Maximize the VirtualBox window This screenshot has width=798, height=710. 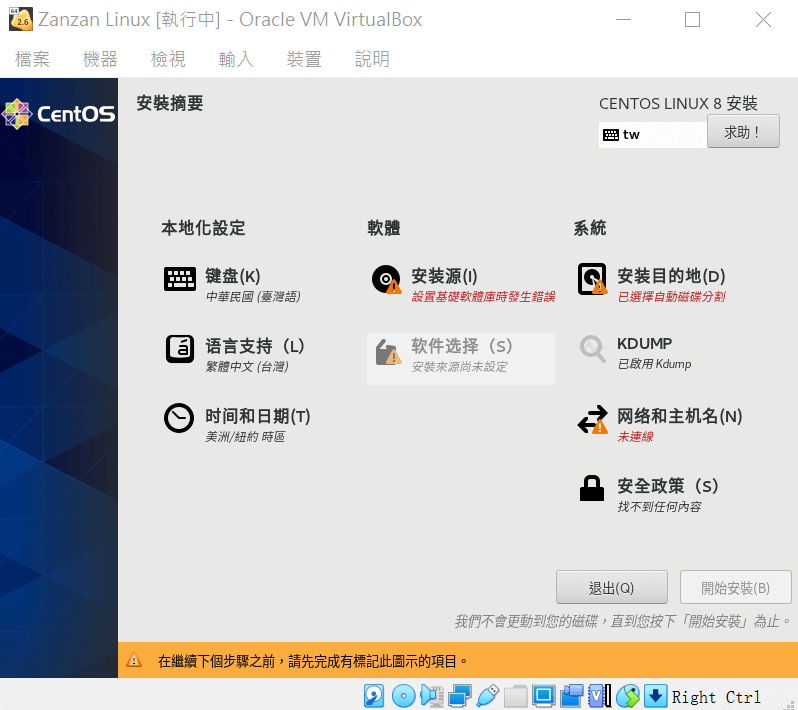[x=692, y=20]
